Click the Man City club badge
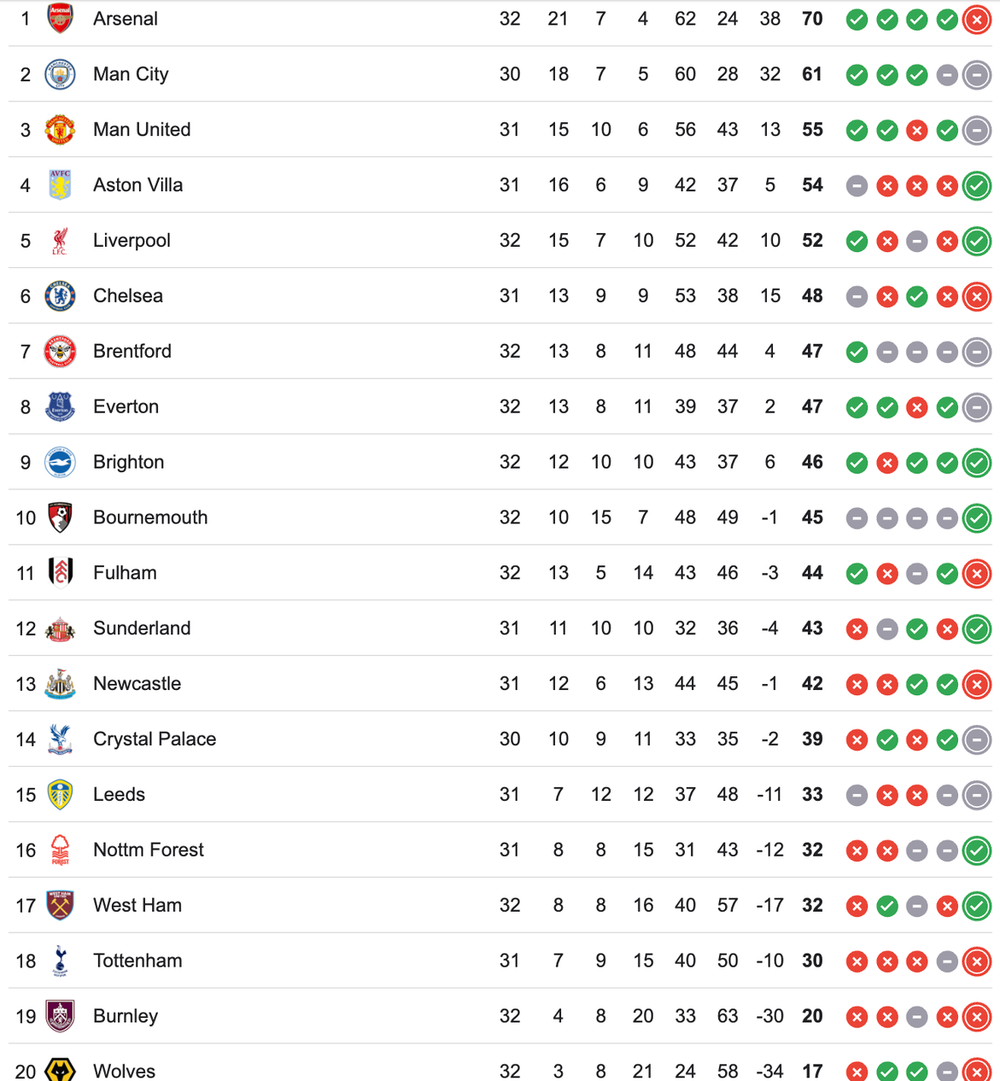This screenshot has width=1000, height=1081. point(60,74)
